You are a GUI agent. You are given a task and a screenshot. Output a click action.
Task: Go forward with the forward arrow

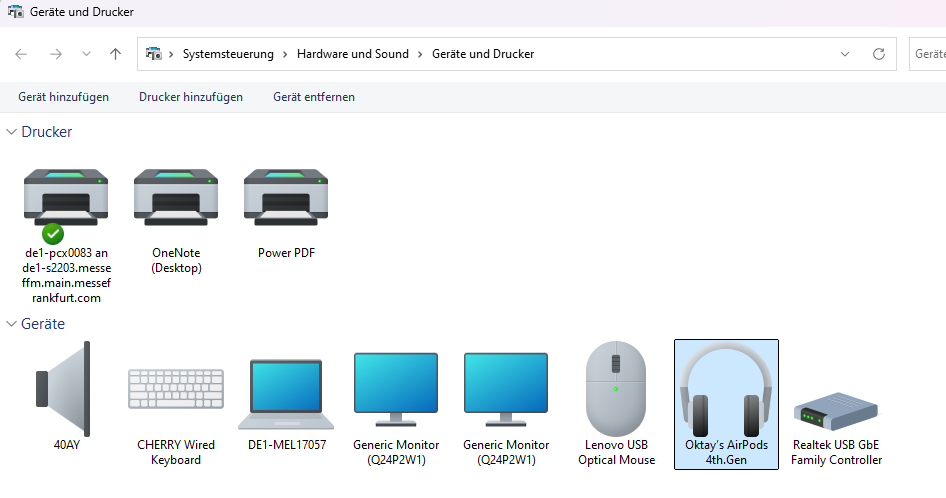pyautogui.click(x=56, y=54)
